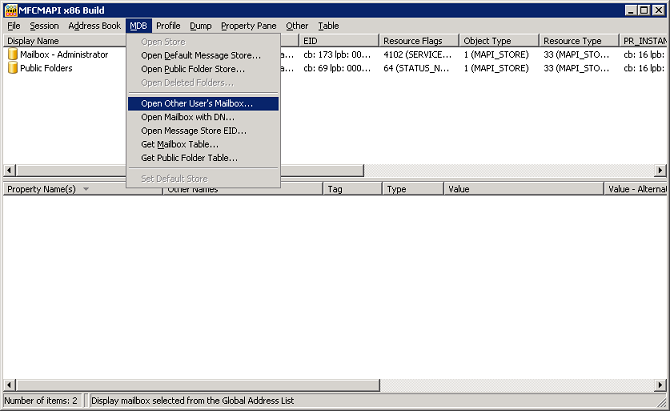This screenshot has width=670, height=411.
Task: Click the Display Name column header
Action: (60, 41)
